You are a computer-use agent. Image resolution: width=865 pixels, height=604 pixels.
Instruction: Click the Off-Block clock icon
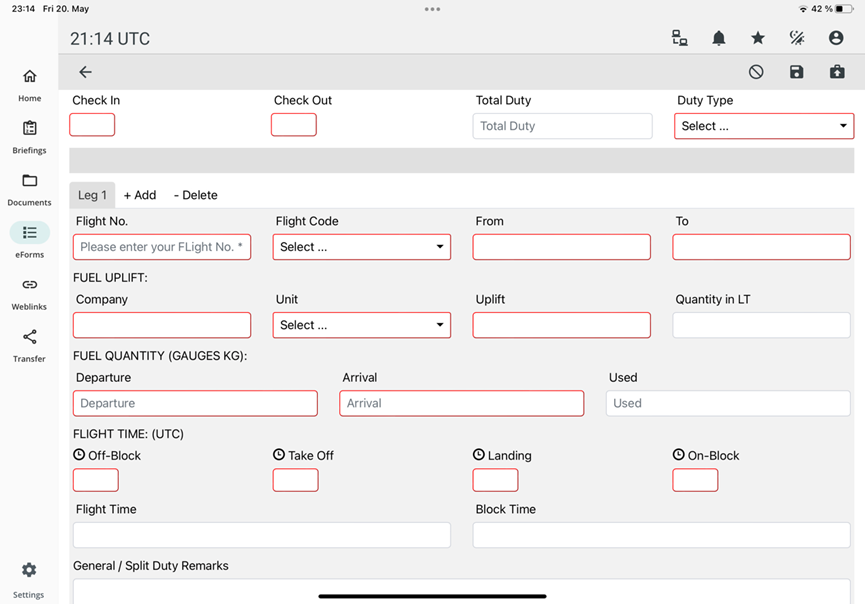[79, 455]
